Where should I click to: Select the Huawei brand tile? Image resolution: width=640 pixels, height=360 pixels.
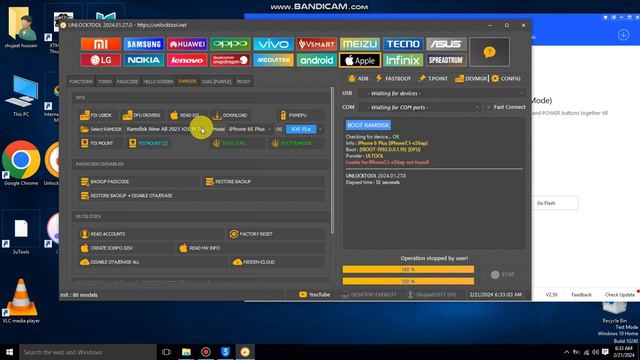pos(187,44)
